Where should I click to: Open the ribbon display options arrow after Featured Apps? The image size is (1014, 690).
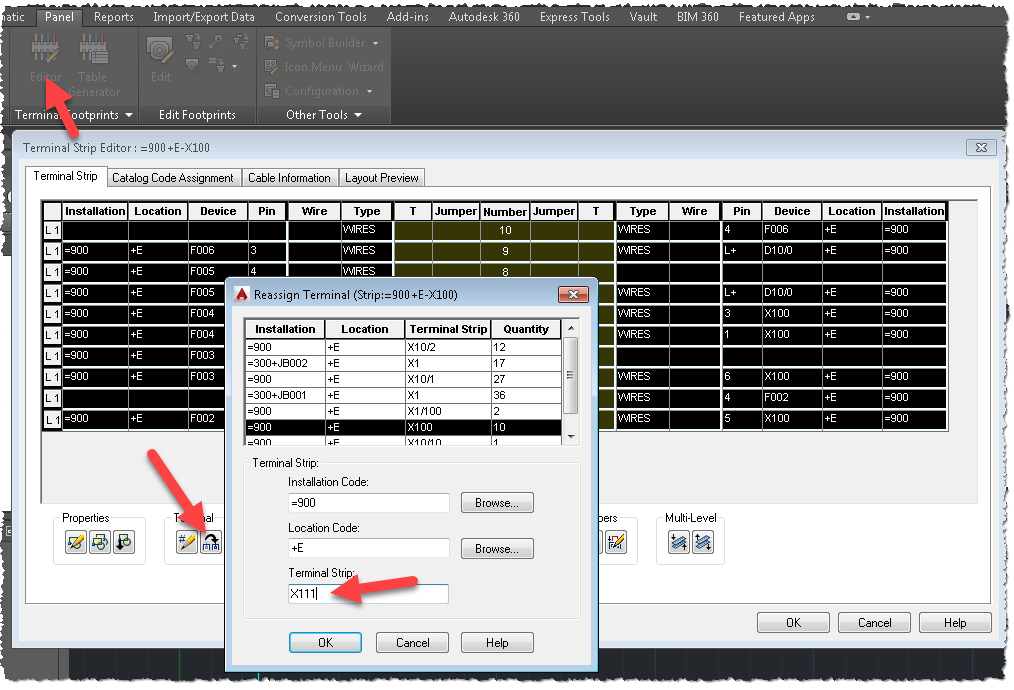coord(867,17)
